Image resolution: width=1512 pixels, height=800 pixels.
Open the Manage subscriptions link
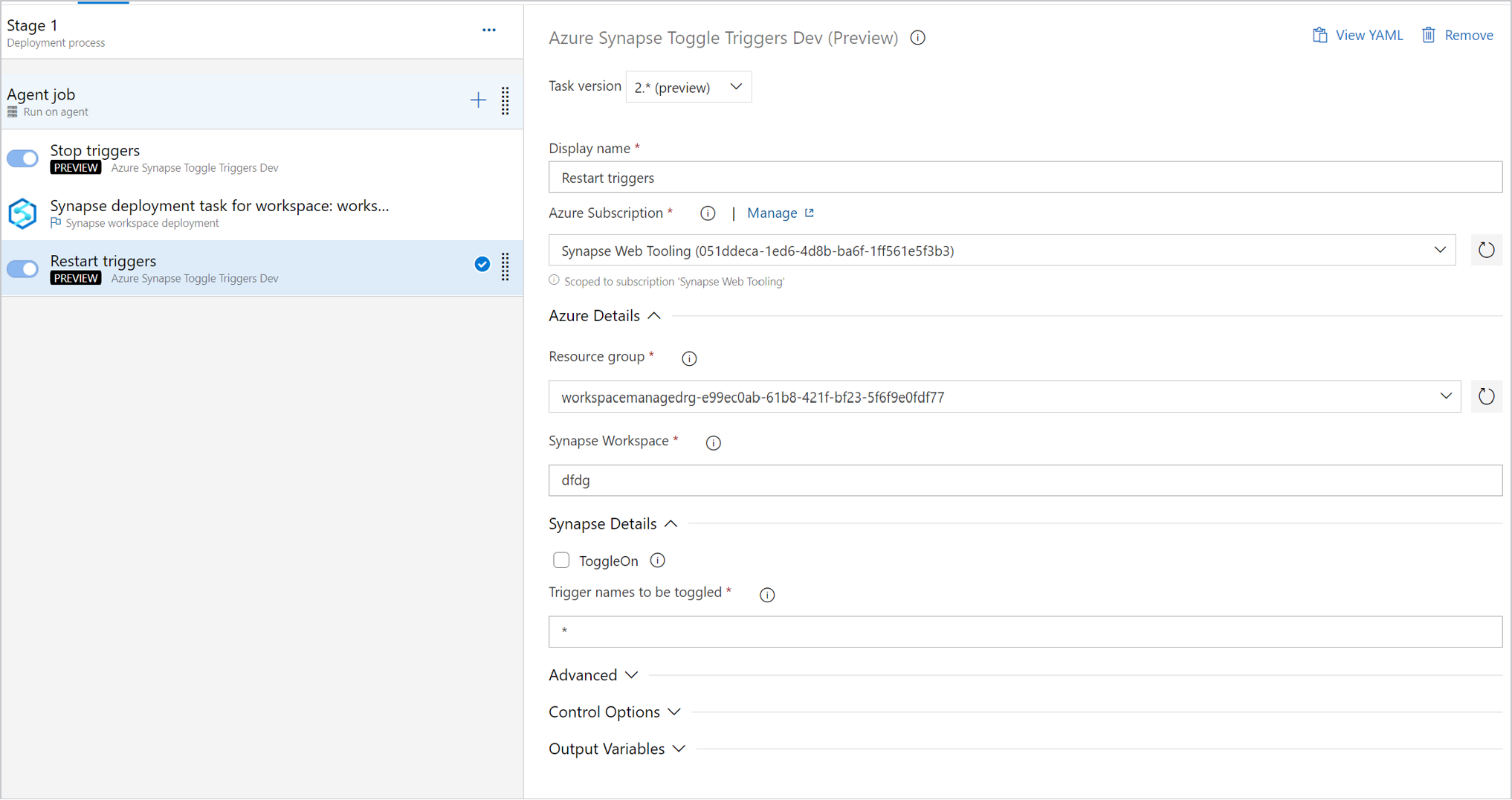772,213
